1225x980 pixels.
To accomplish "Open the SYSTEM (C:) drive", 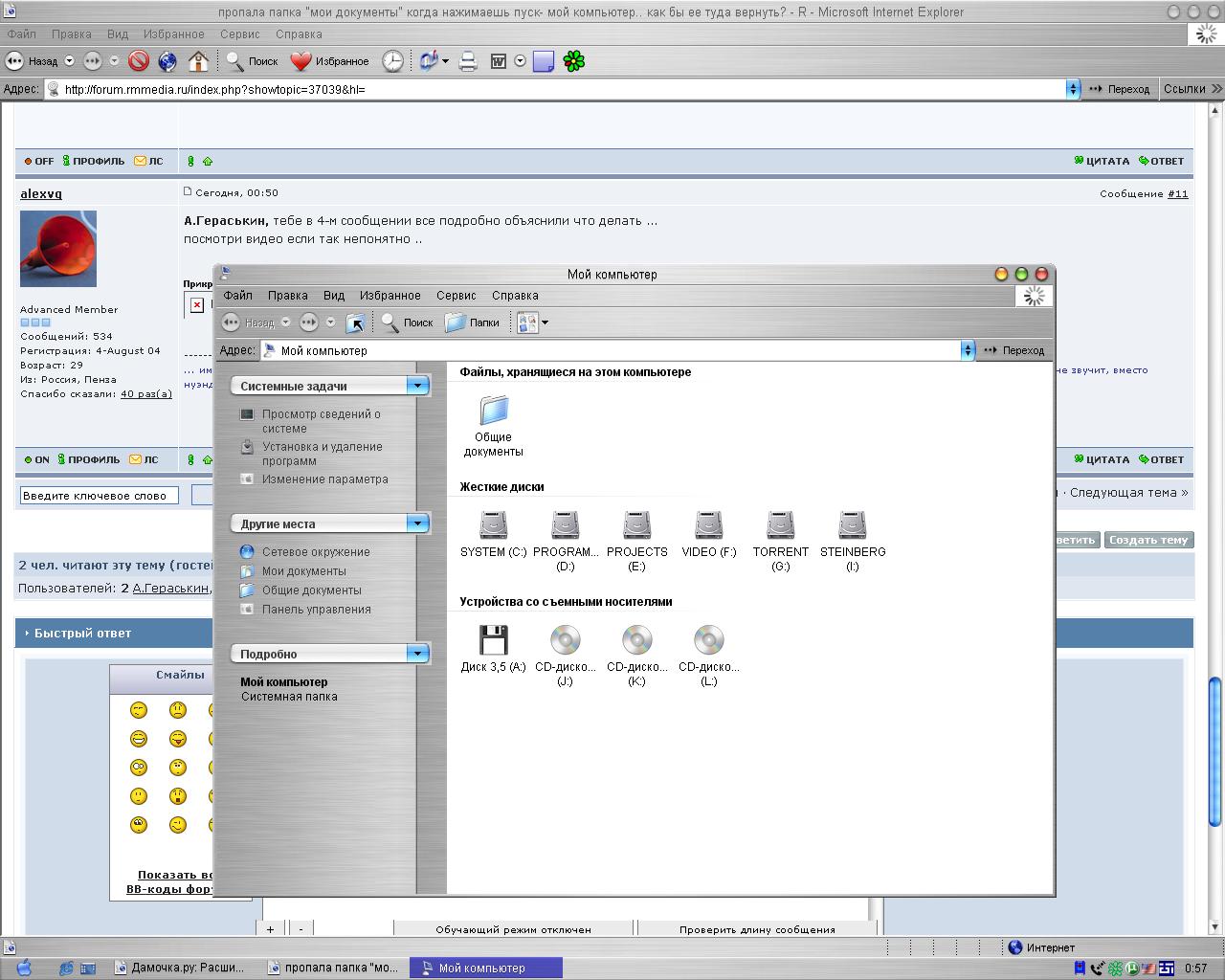I will (493, 525).
